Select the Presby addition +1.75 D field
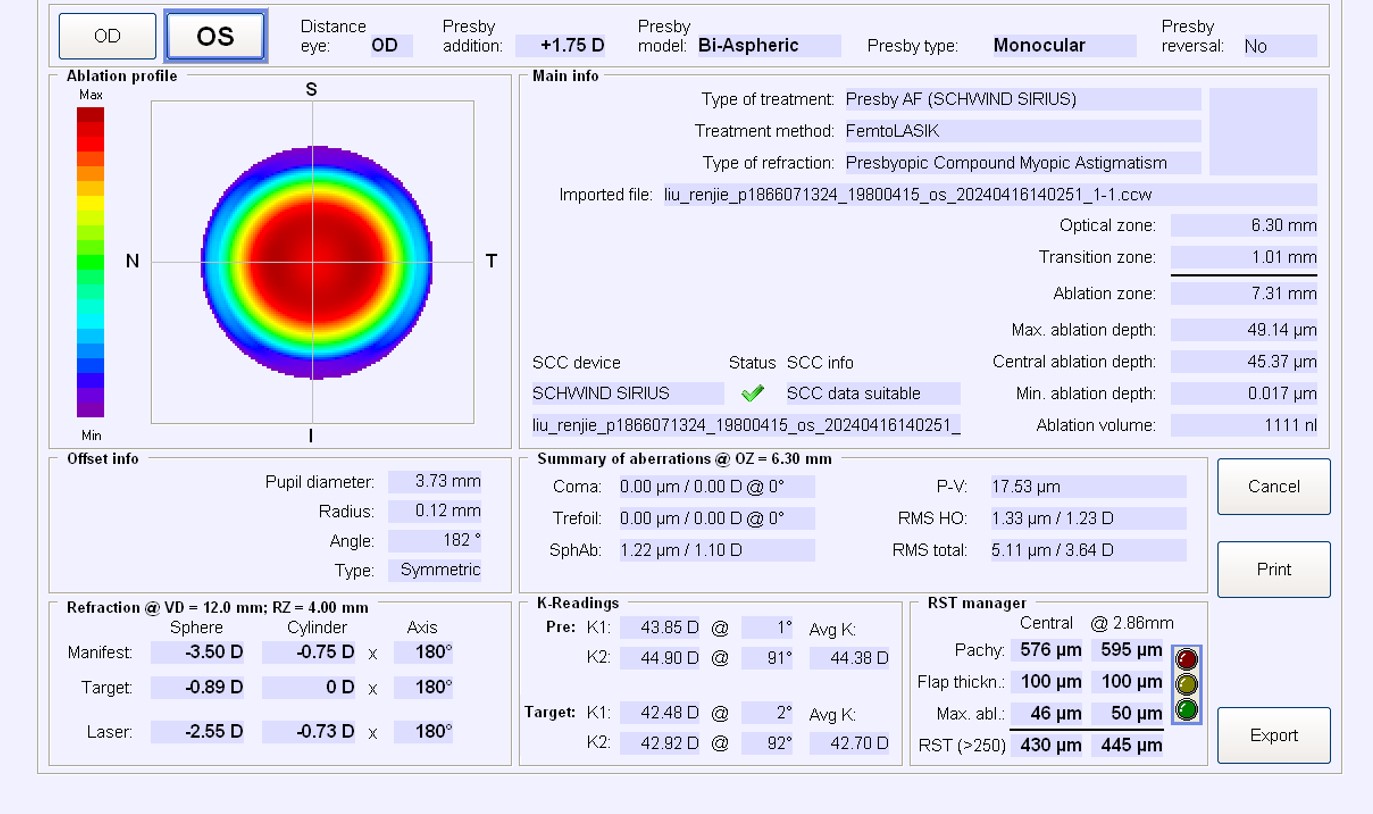This screenshot has width=1373, height=814. pyautogui.click(x=560, y=46)
